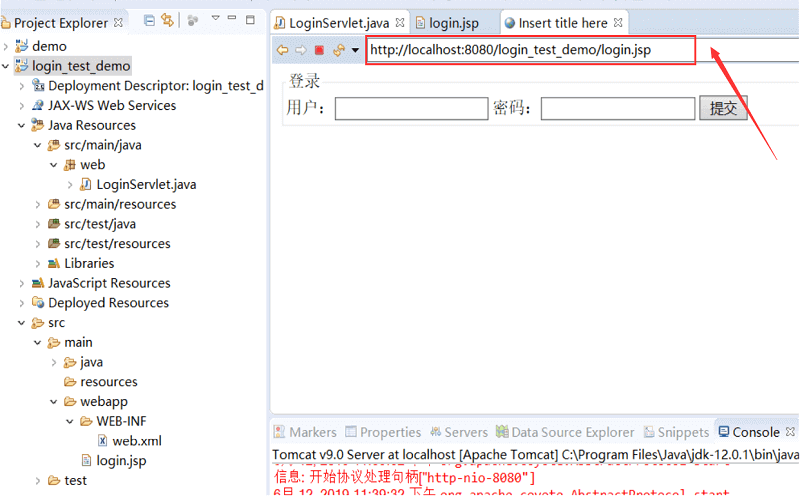Expand the Deployment Descriptor node
The height and width of the screenshot is (500, 800).
point(21,86)
